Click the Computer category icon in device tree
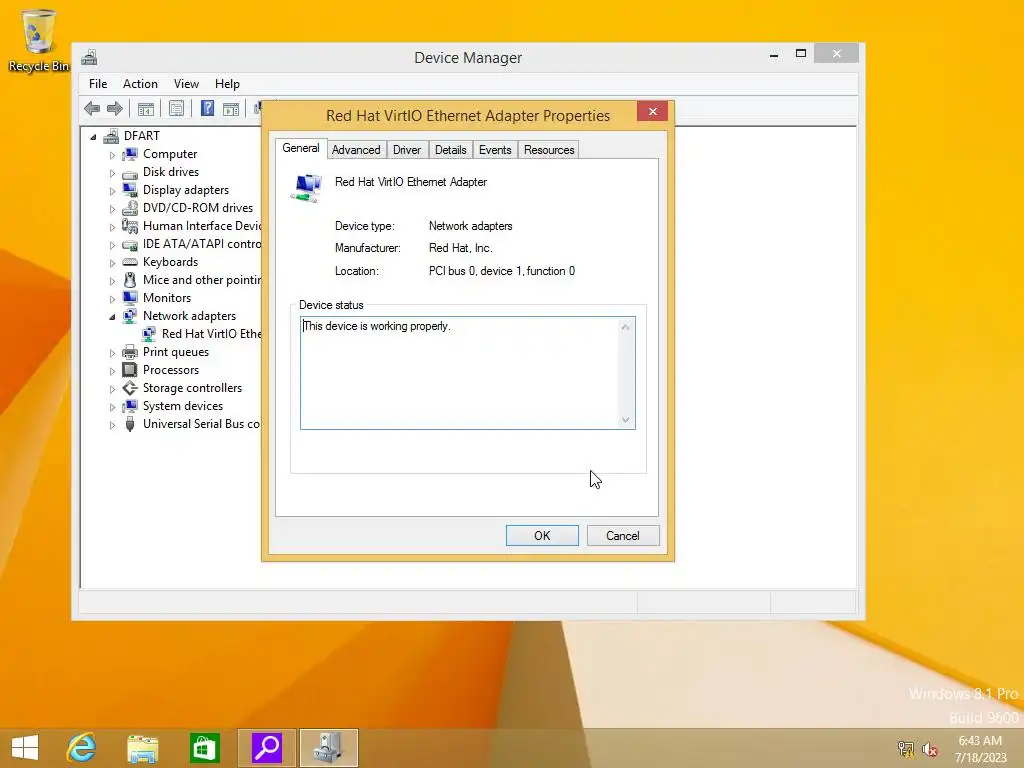Image resolution: width=1024 pixels, height=768 pixels. click(x=130, y=154)
